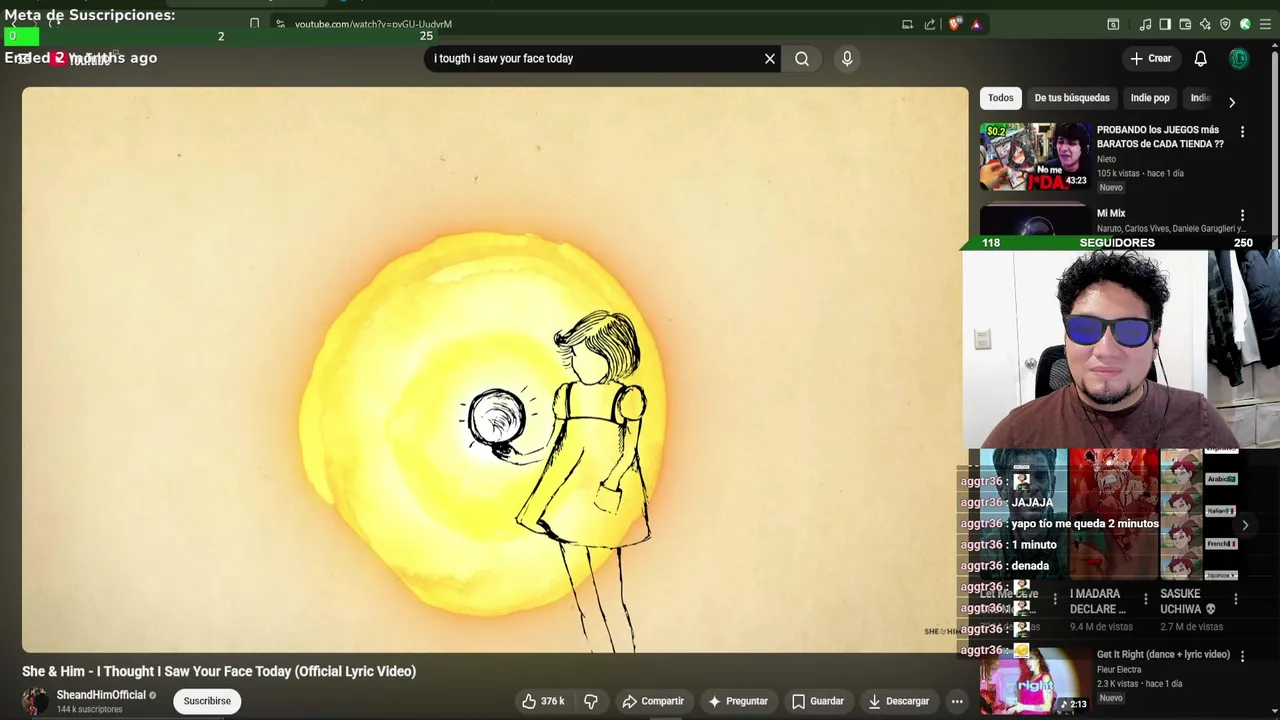The height and width of the screenshot is (720, 1280).
Task: Show more filter chips with arrow
Action: click(x=1232, y=102)
